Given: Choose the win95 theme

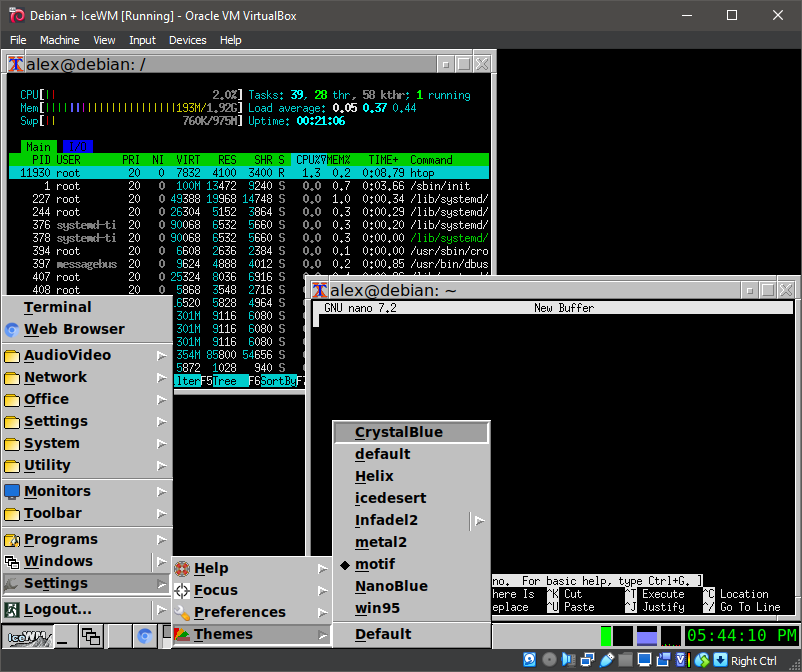Looking at the screenshot, I should [x=375, y=608].
